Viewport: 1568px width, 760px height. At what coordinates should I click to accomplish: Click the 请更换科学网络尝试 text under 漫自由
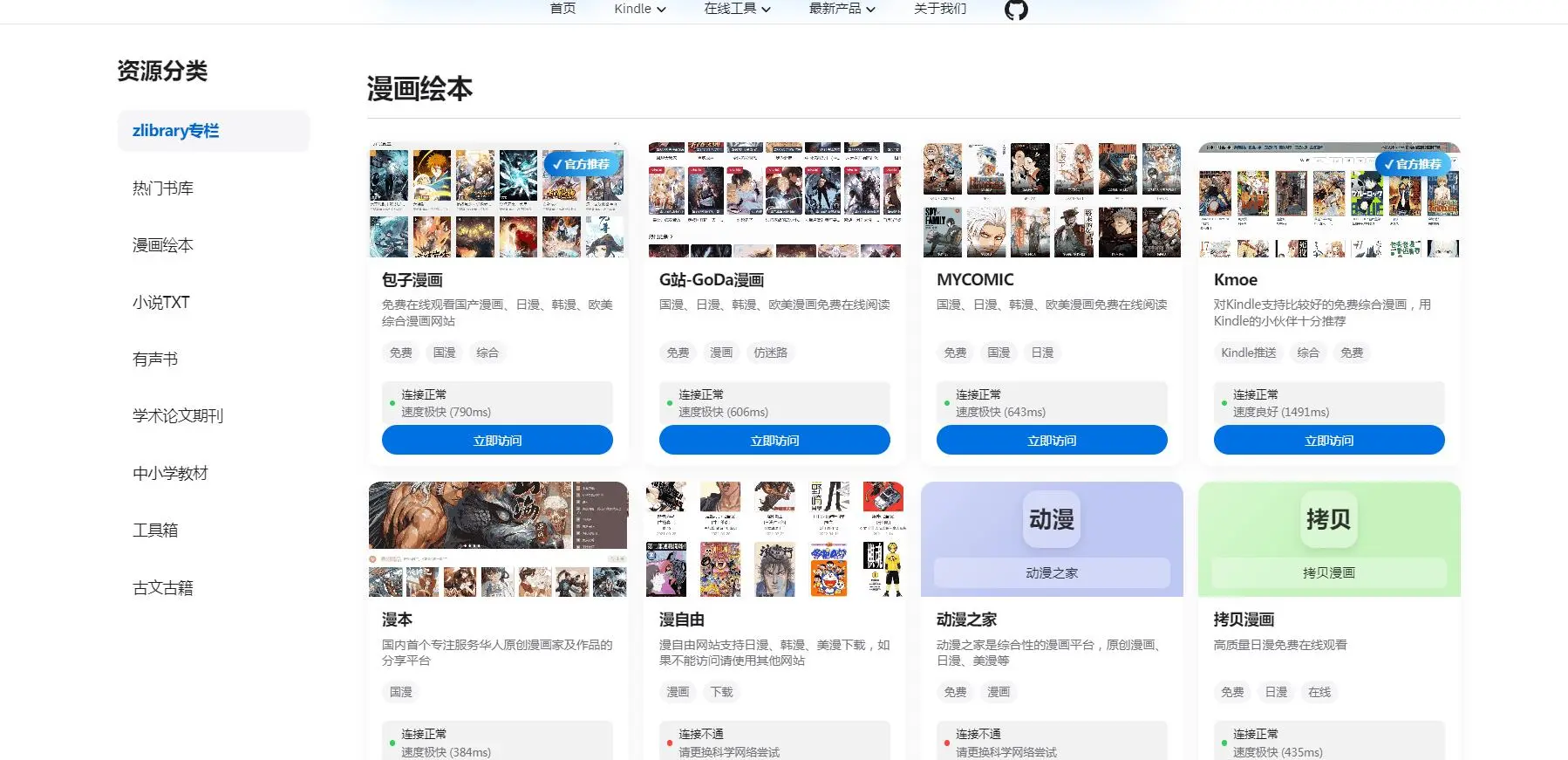pyautogui.click(x=729, y=752)
